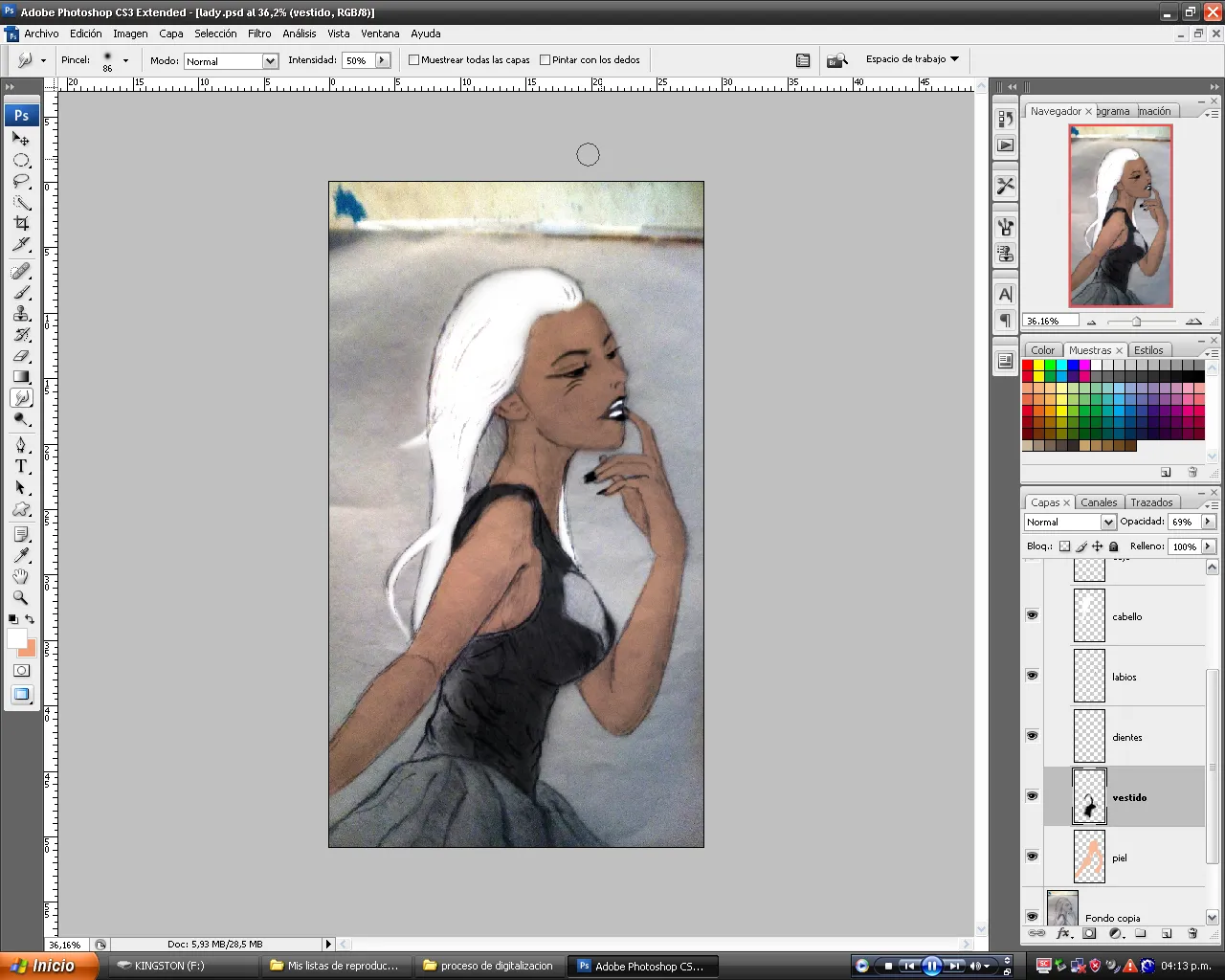The width and height of the screenshot is (1225, 980).
Task: Click the foreground color swatch
Action: tap(16, 638)
